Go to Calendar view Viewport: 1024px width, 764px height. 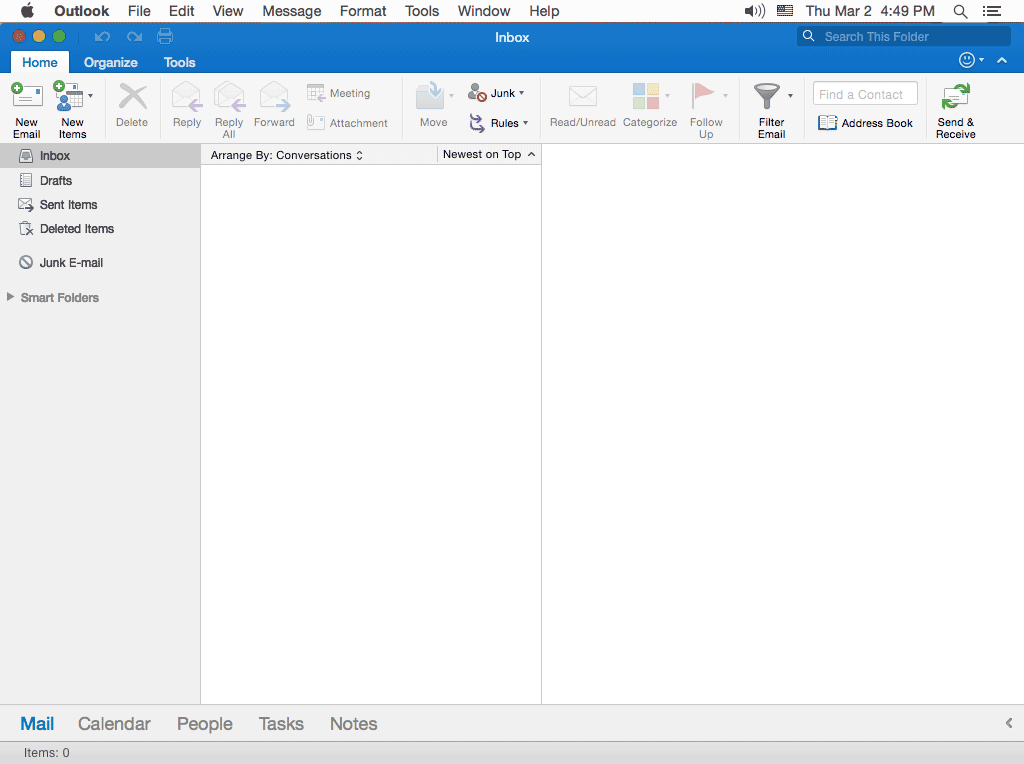[114, 724]
